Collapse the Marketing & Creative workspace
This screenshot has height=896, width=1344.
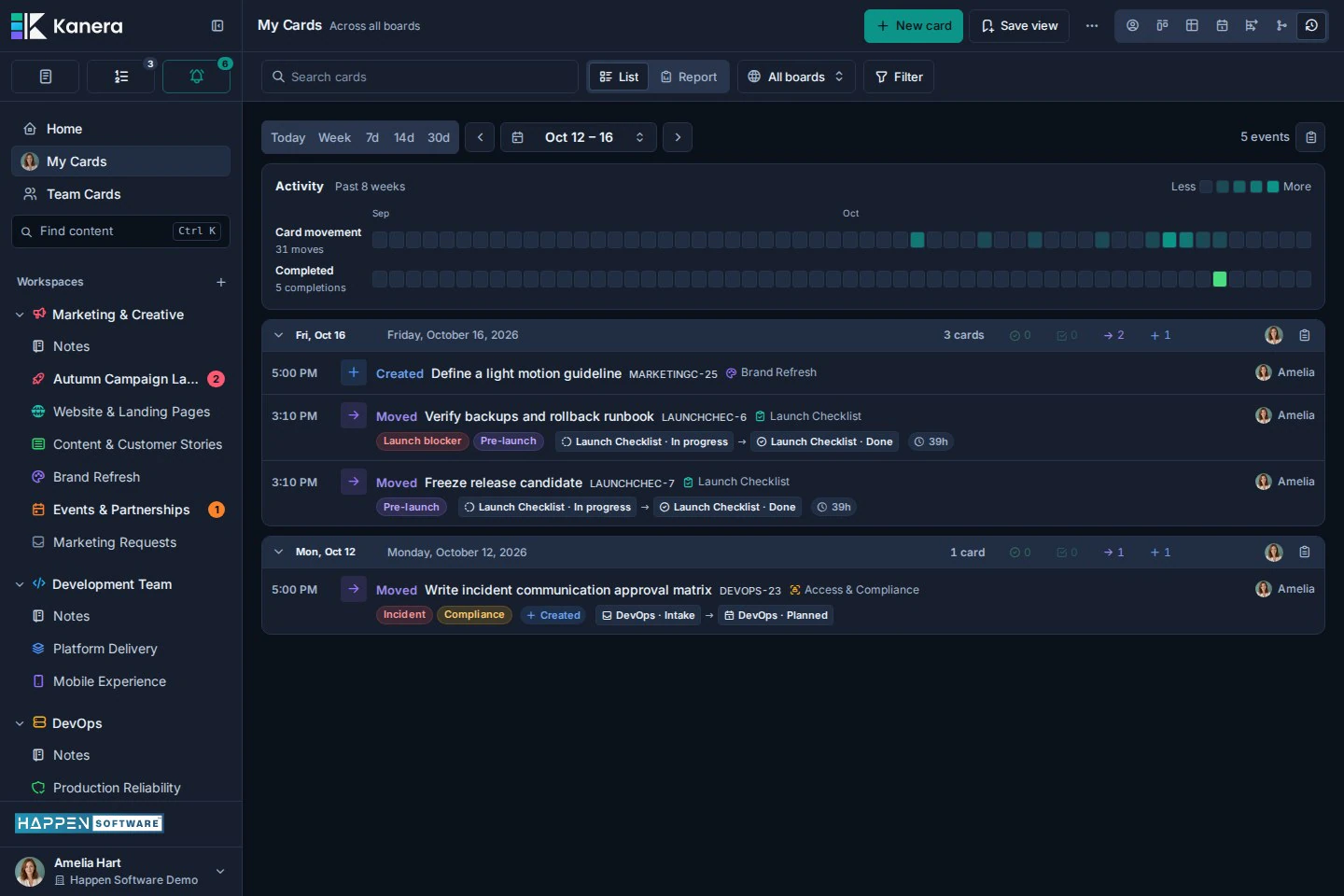20,315
